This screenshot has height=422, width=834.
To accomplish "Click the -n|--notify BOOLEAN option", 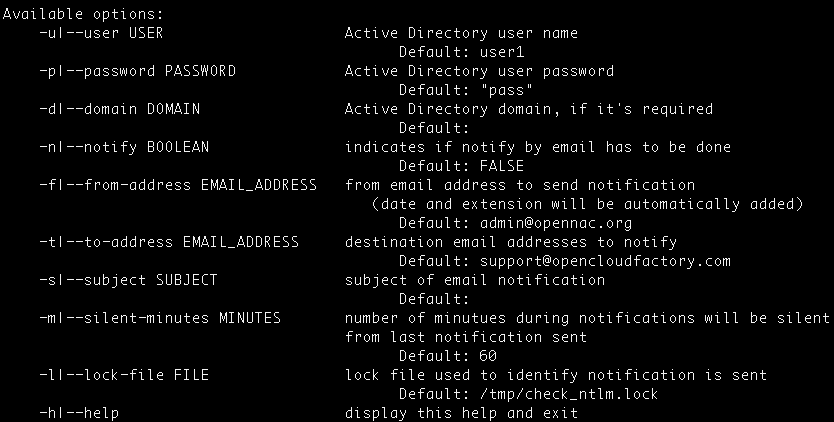I will point(124,147).
